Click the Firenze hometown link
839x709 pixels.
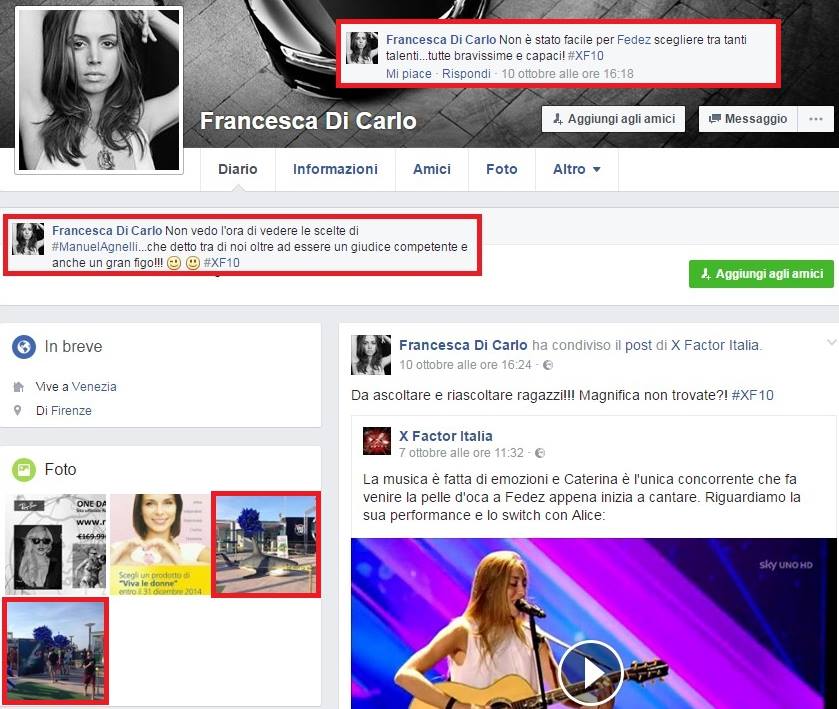[71, 411]
